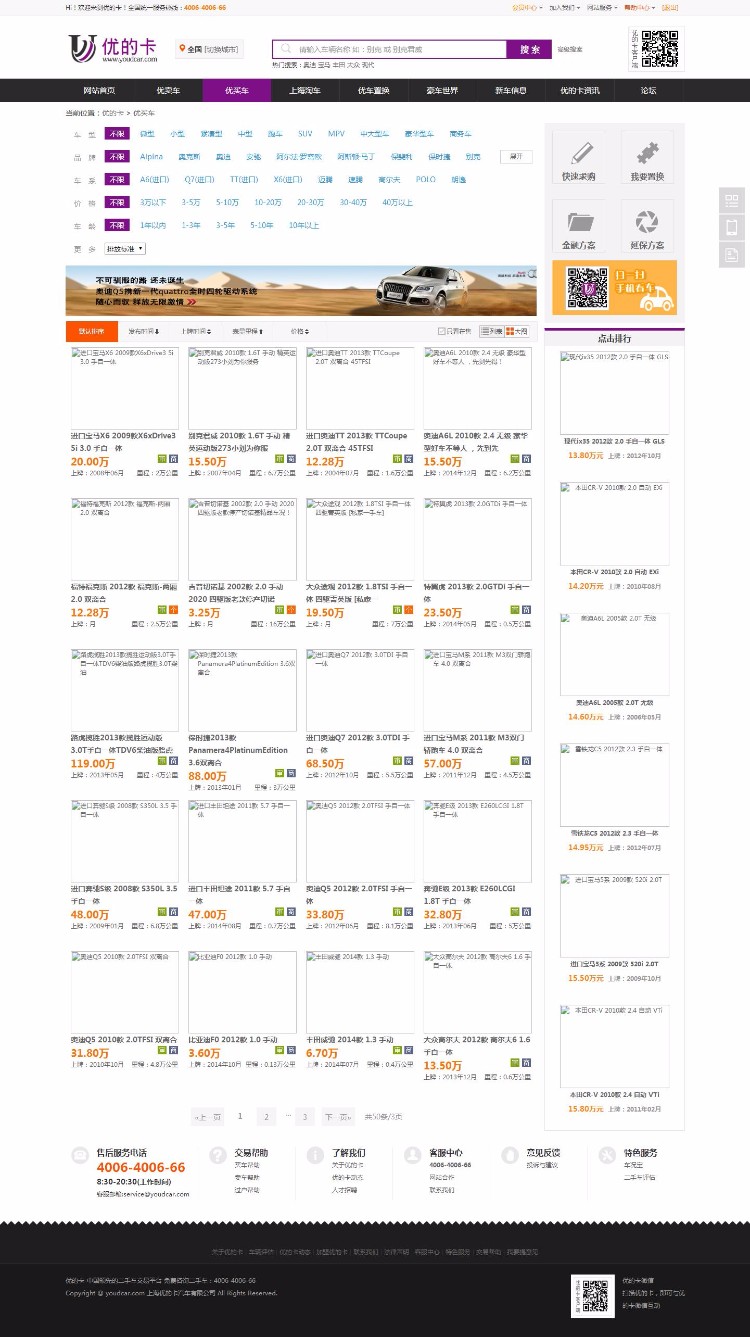Select 不限 in the 价格 filter row

coord(118,202)
